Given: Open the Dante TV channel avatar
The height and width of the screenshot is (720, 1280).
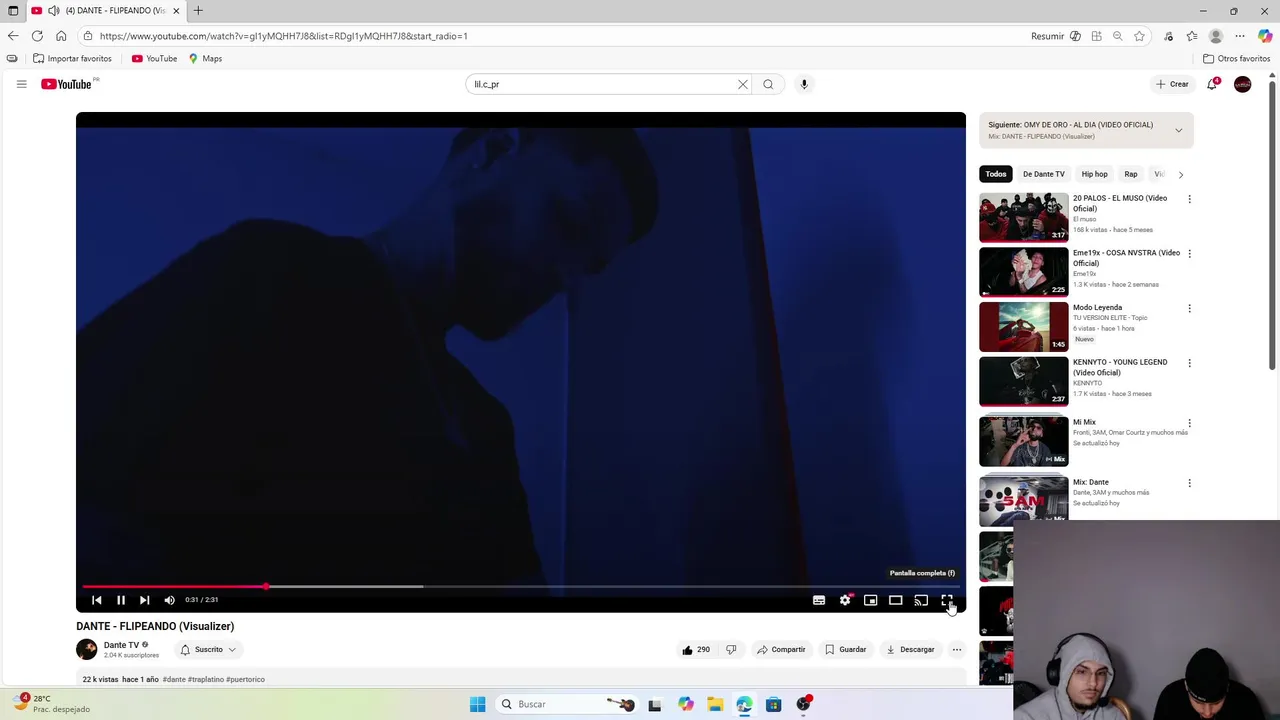Looking at the screenshot, I should click(x=87, y=649).
